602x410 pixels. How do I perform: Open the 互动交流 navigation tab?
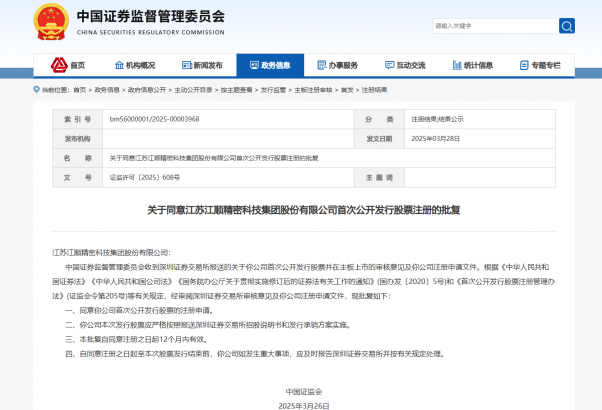click(405, 65)
